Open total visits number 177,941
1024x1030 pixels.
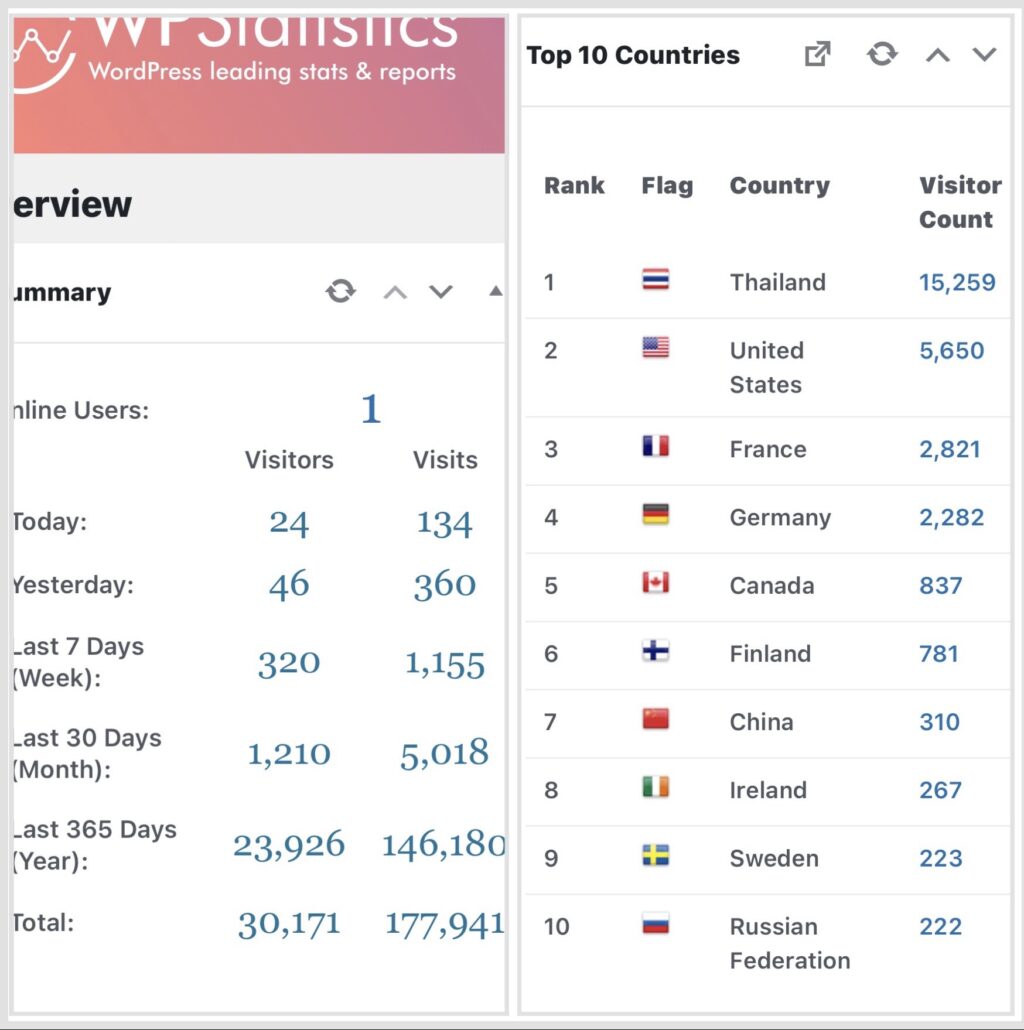tap(444, 924)
